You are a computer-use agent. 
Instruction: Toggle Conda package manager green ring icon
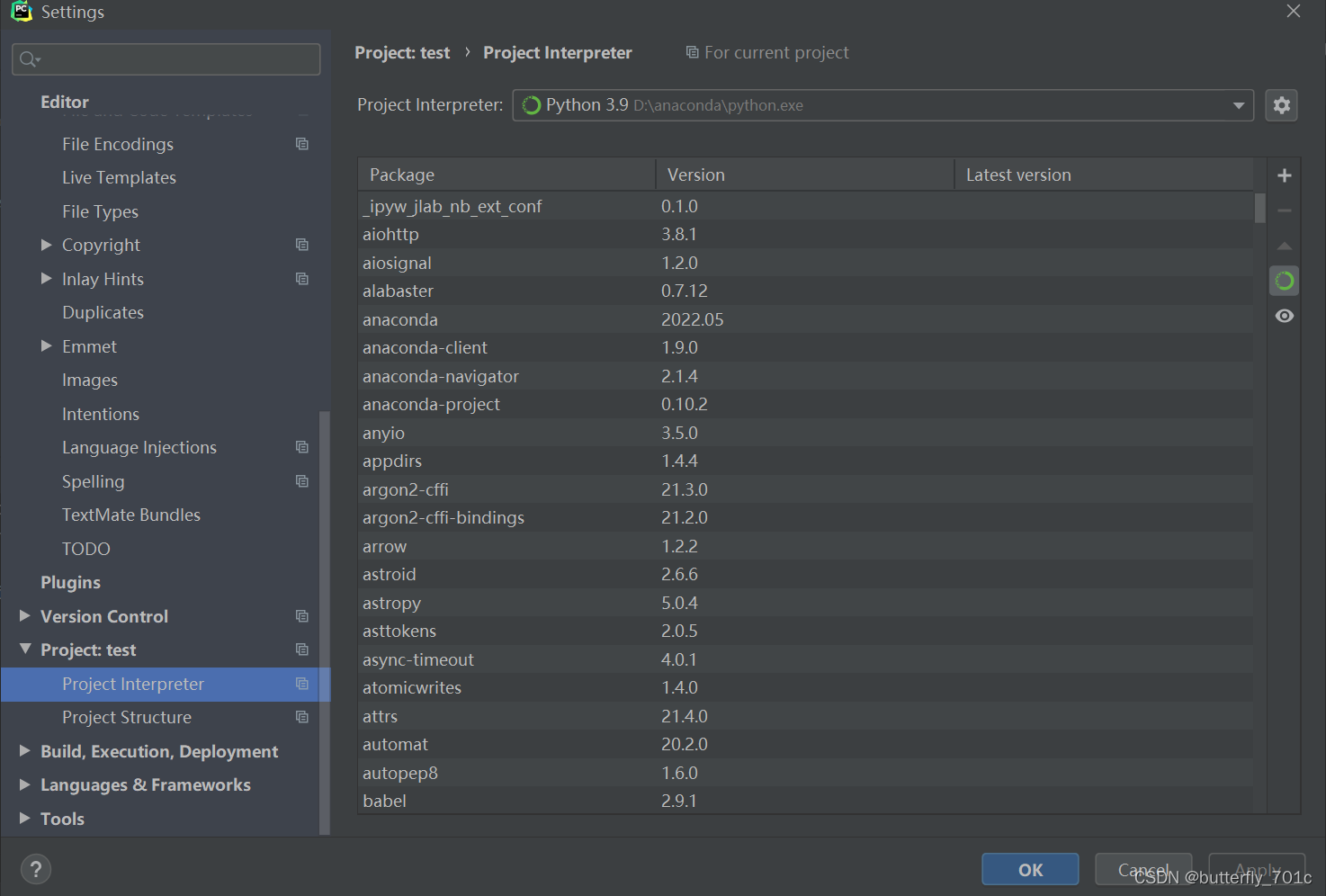click(1285, 281)
